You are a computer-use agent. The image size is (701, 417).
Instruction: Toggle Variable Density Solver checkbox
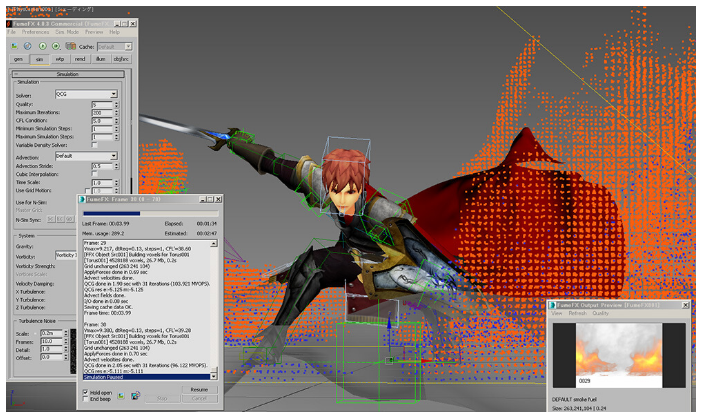click(94, 145)
